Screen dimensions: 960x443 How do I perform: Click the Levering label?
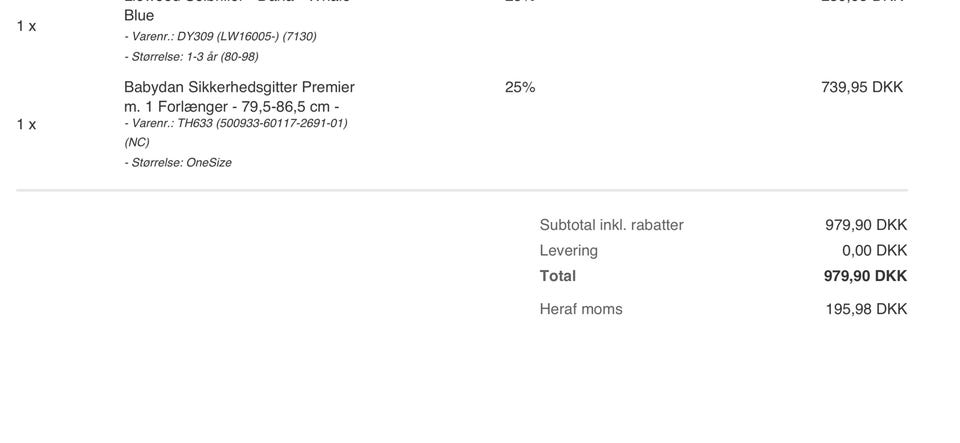point(568,251)
